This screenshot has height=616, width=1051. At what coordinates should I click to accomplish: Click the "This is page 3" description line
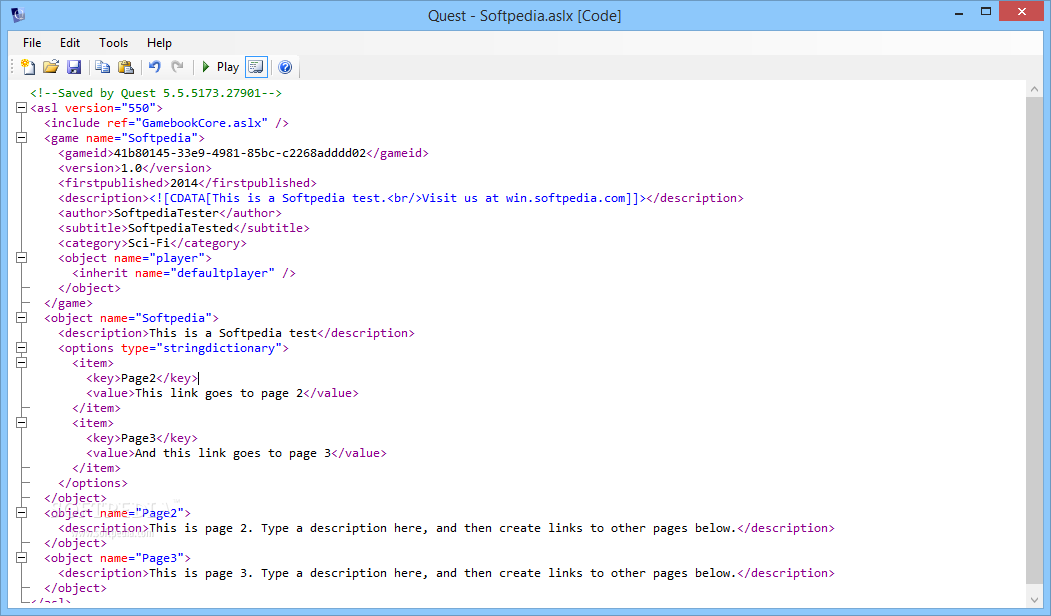[446, 573]
